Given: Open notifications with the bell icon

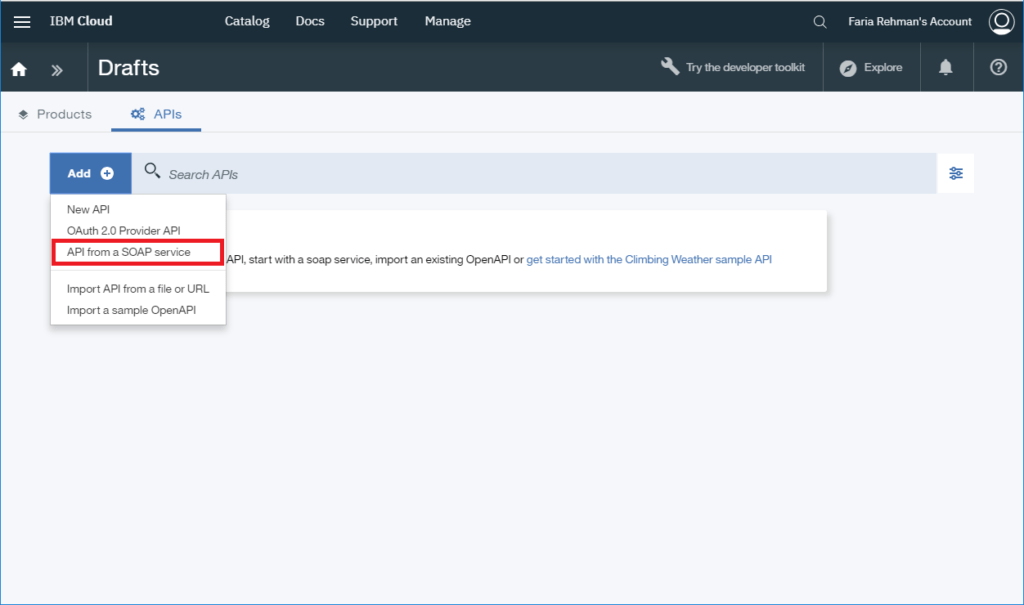Looking at the screenshot, I should click(946, 67).
